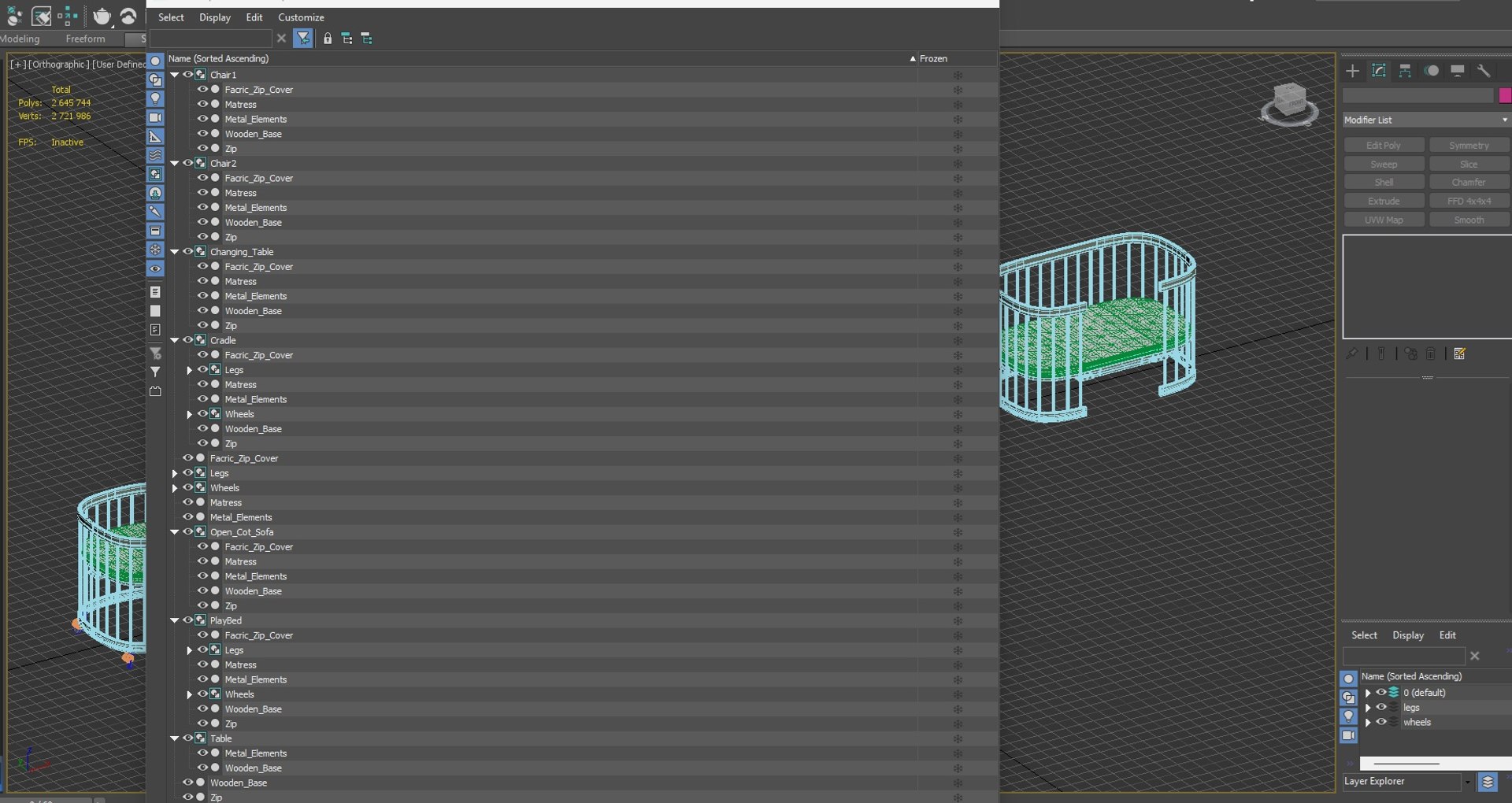This screenshot has height=803, width=1512.
Task: Click the Chamfer modifier button
Action: [1469, 183]
